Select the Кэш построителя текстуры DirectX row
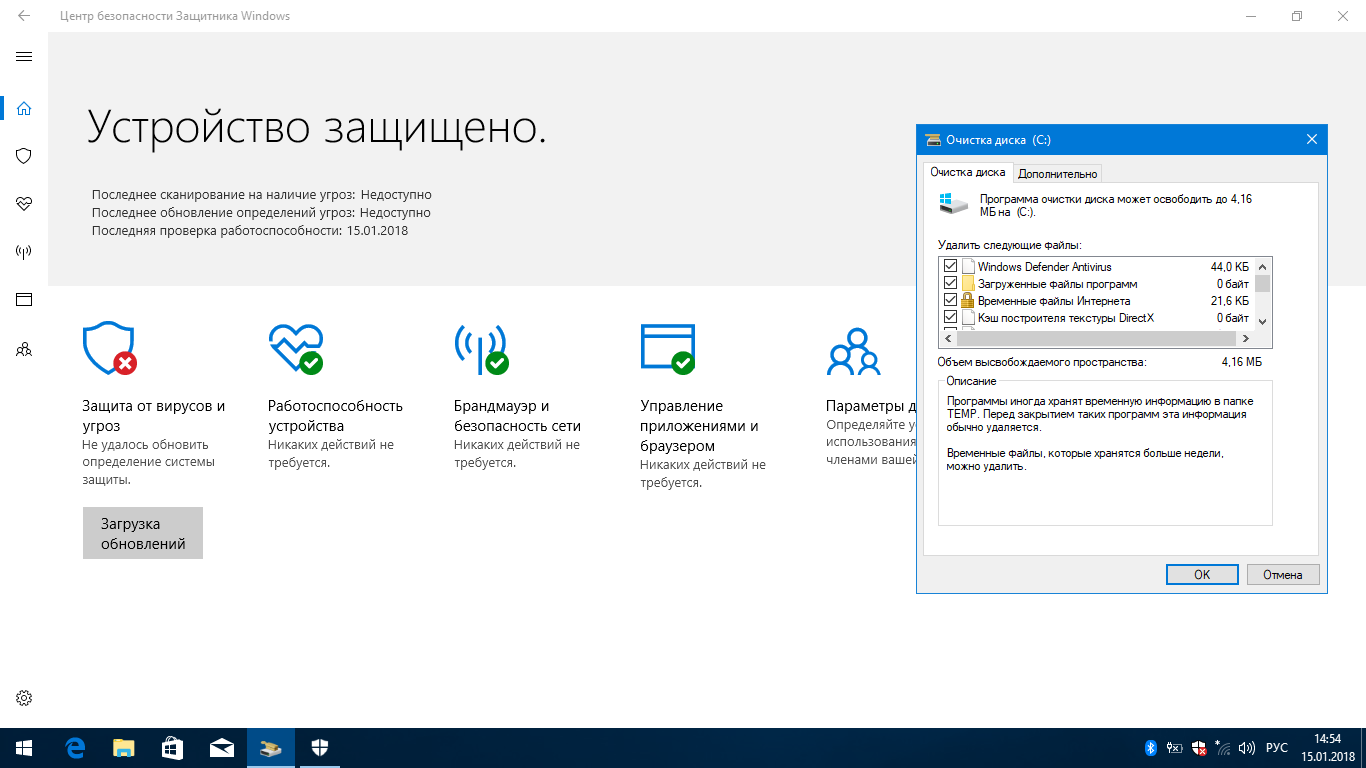 (x=1096, y=318)
